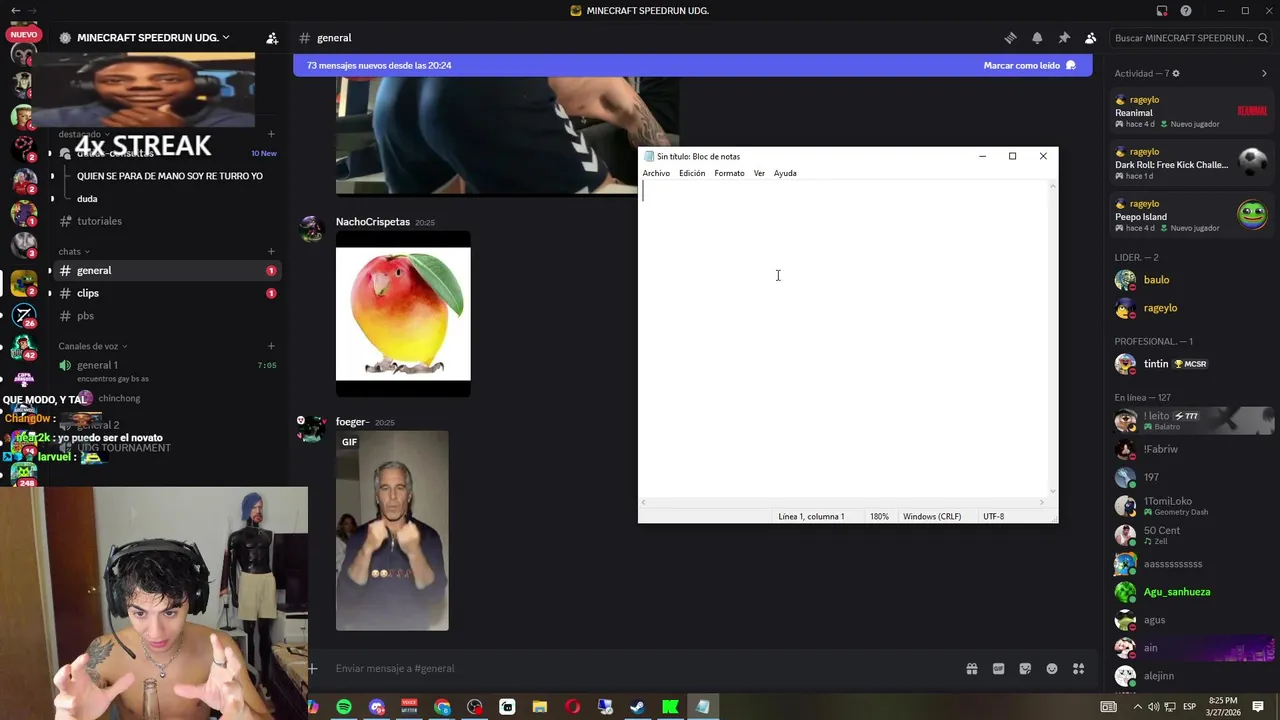The image size is (1280, 720).
Task: Open Opera browser from the taskbar
Action: point(573,707)
